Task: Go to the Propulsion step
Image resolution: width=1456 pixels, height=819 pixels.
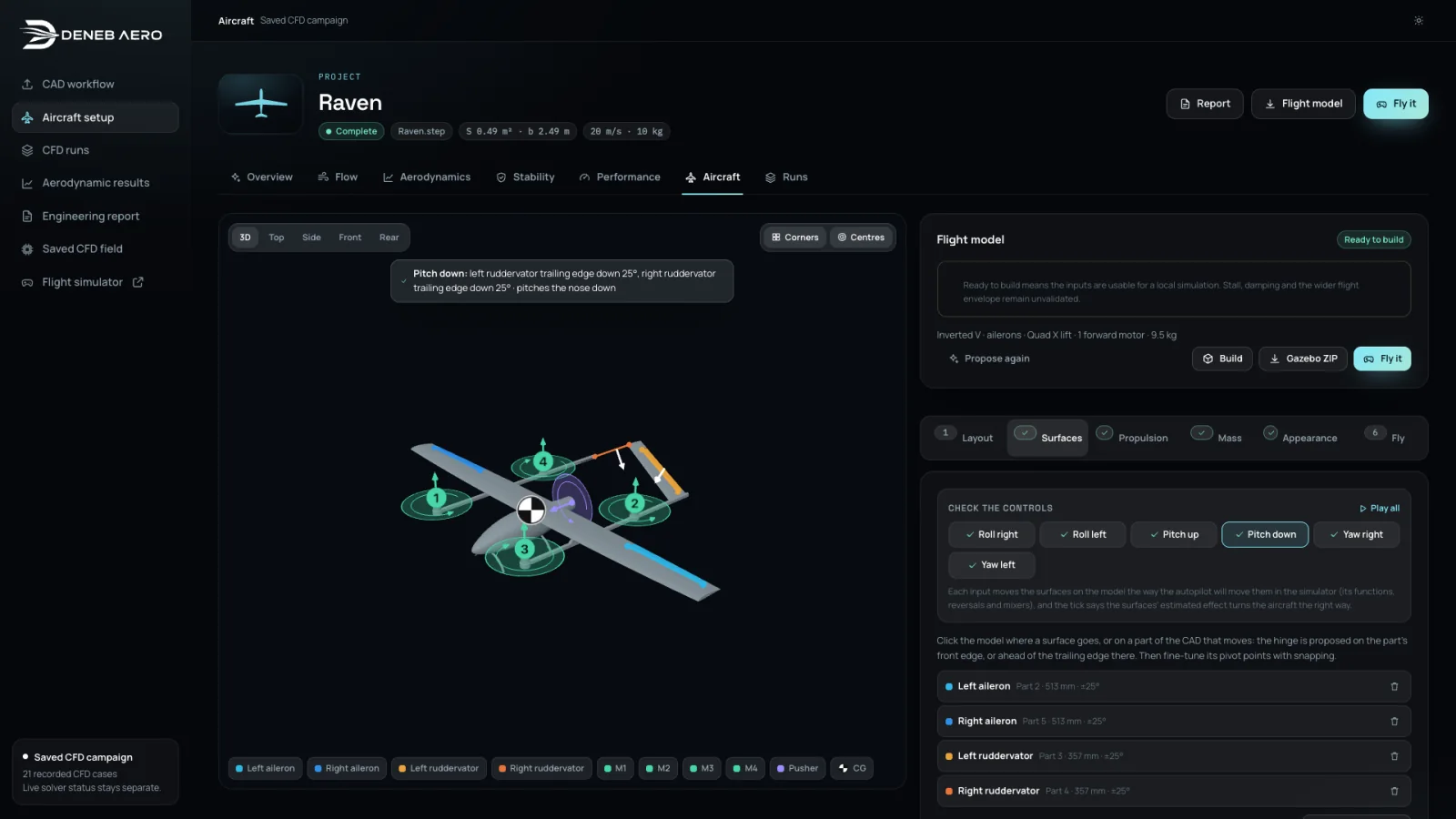Action: pos(1133,438)
